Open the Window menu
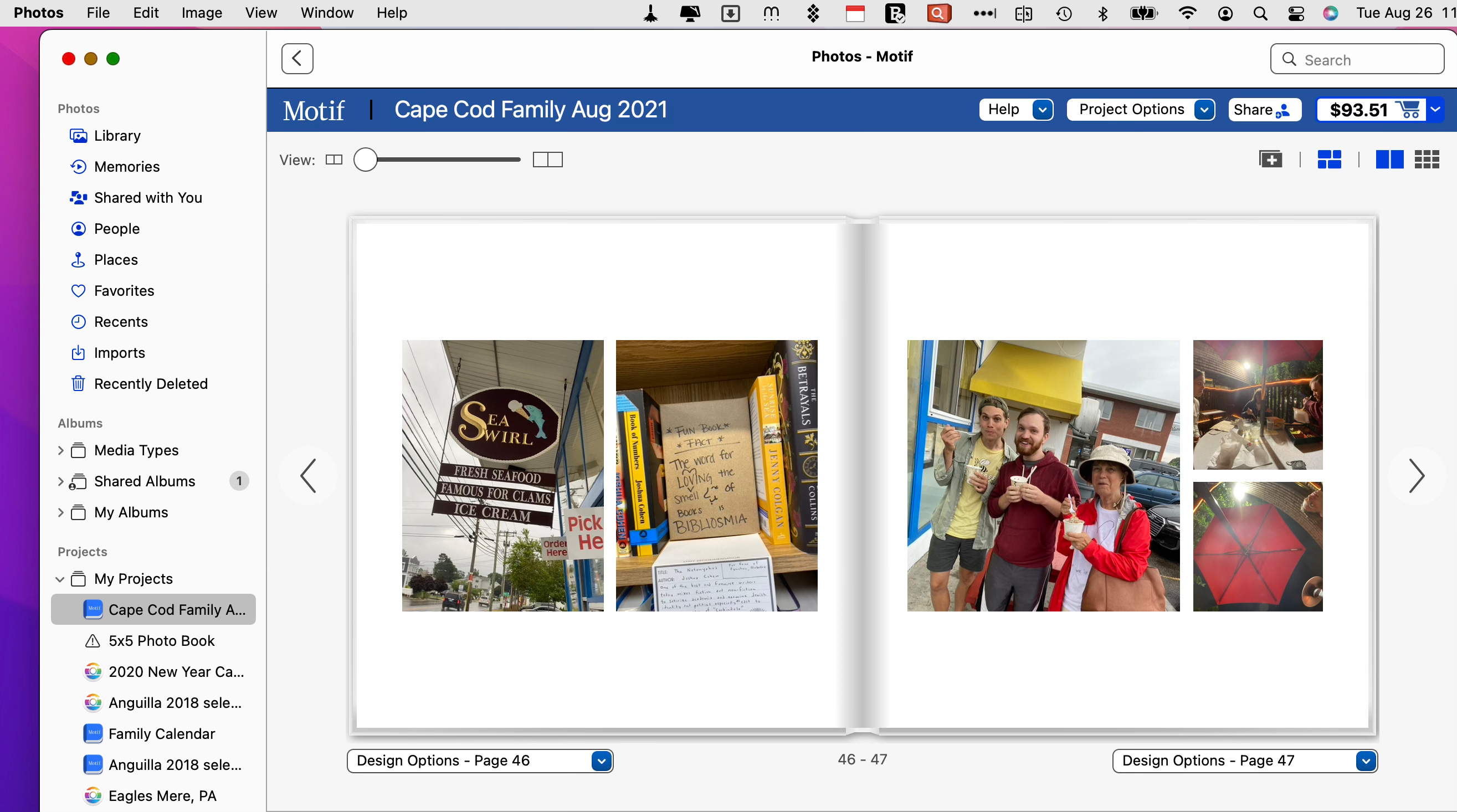The image size is (1457, 812). click(326, 12)
